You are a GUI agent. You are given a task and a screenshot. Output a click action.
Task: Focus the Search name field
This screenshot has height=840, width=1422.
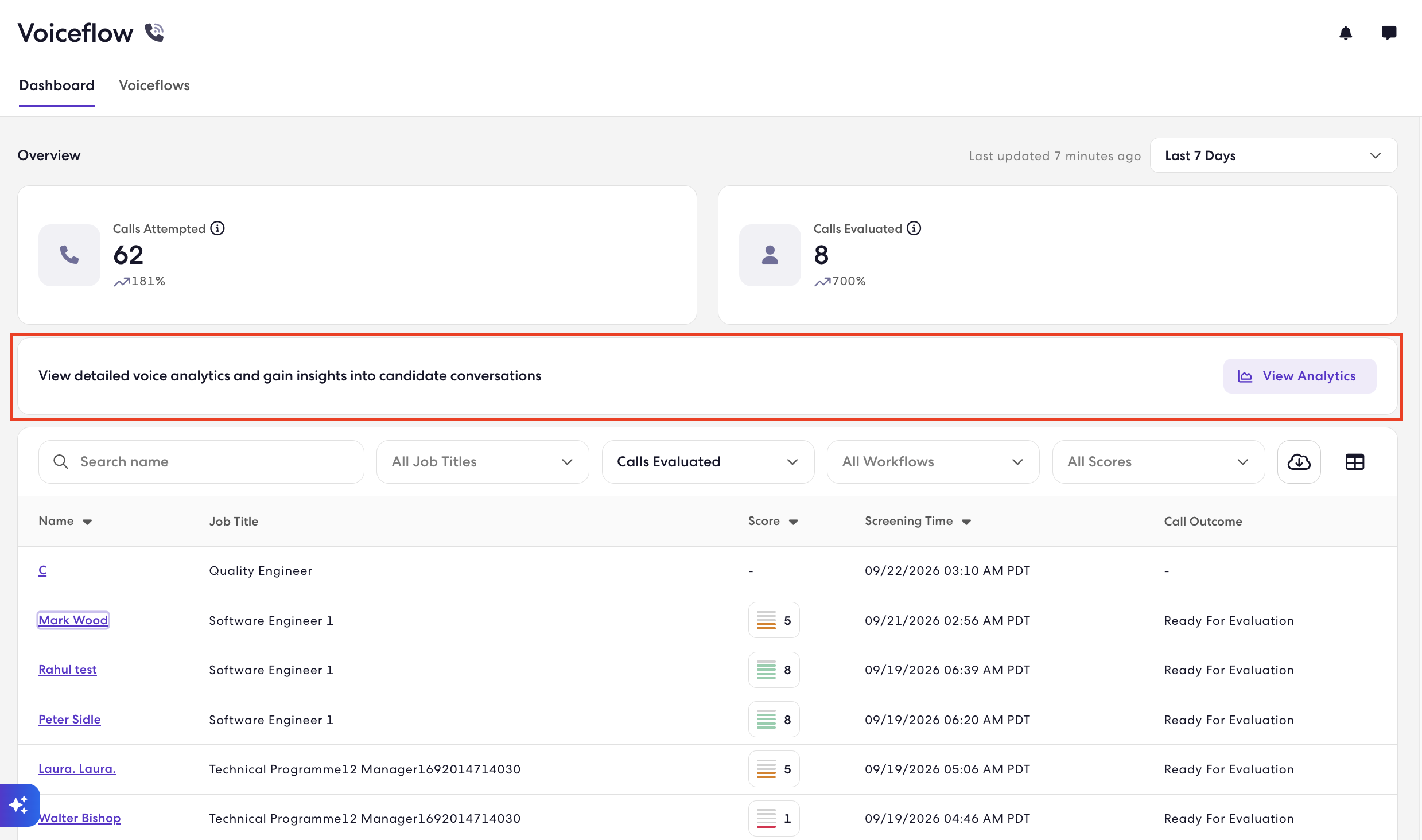click(201, 462)
